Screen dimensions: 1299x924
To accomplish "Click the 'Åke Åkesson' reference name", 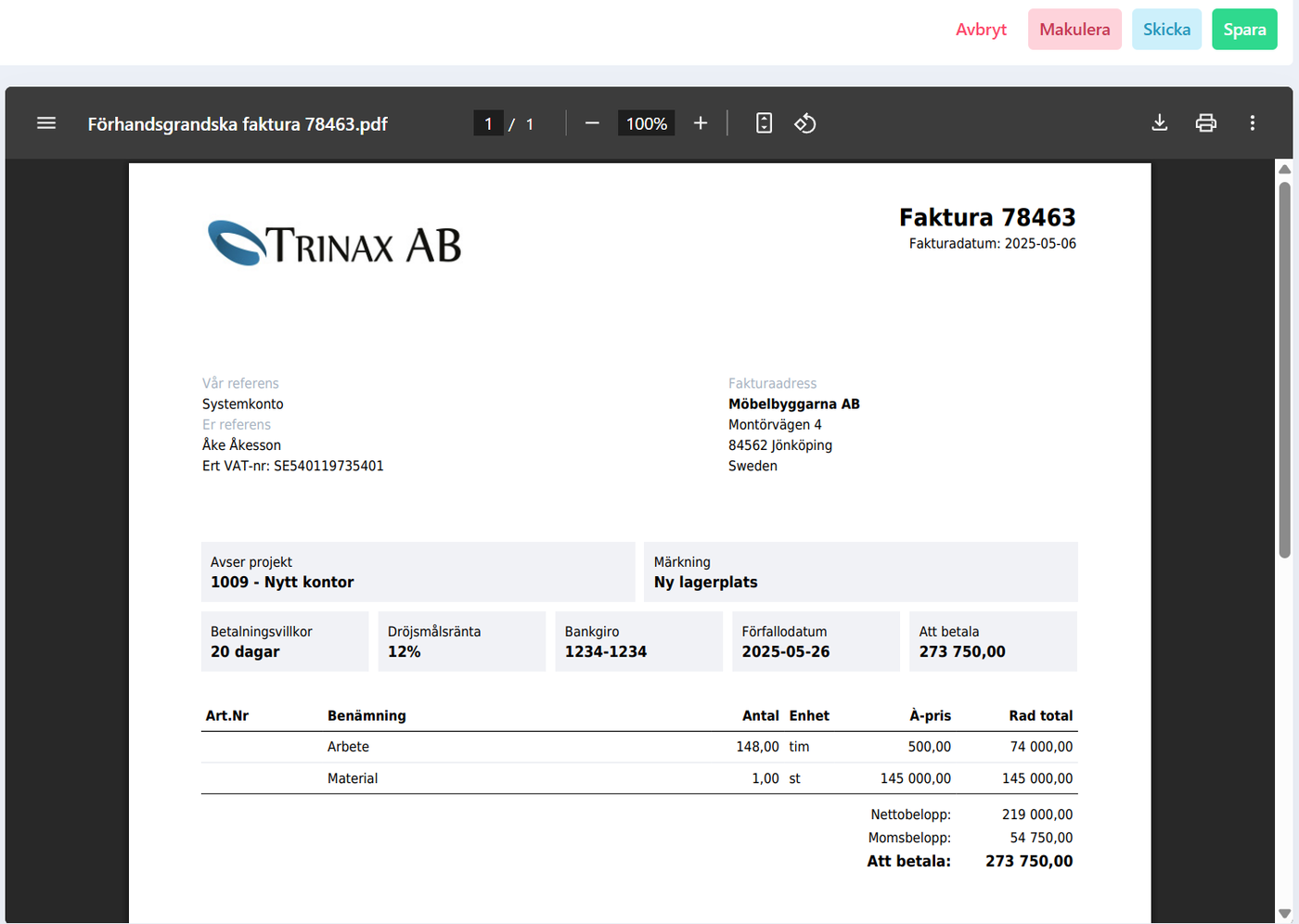I will (x=241, y=445).
